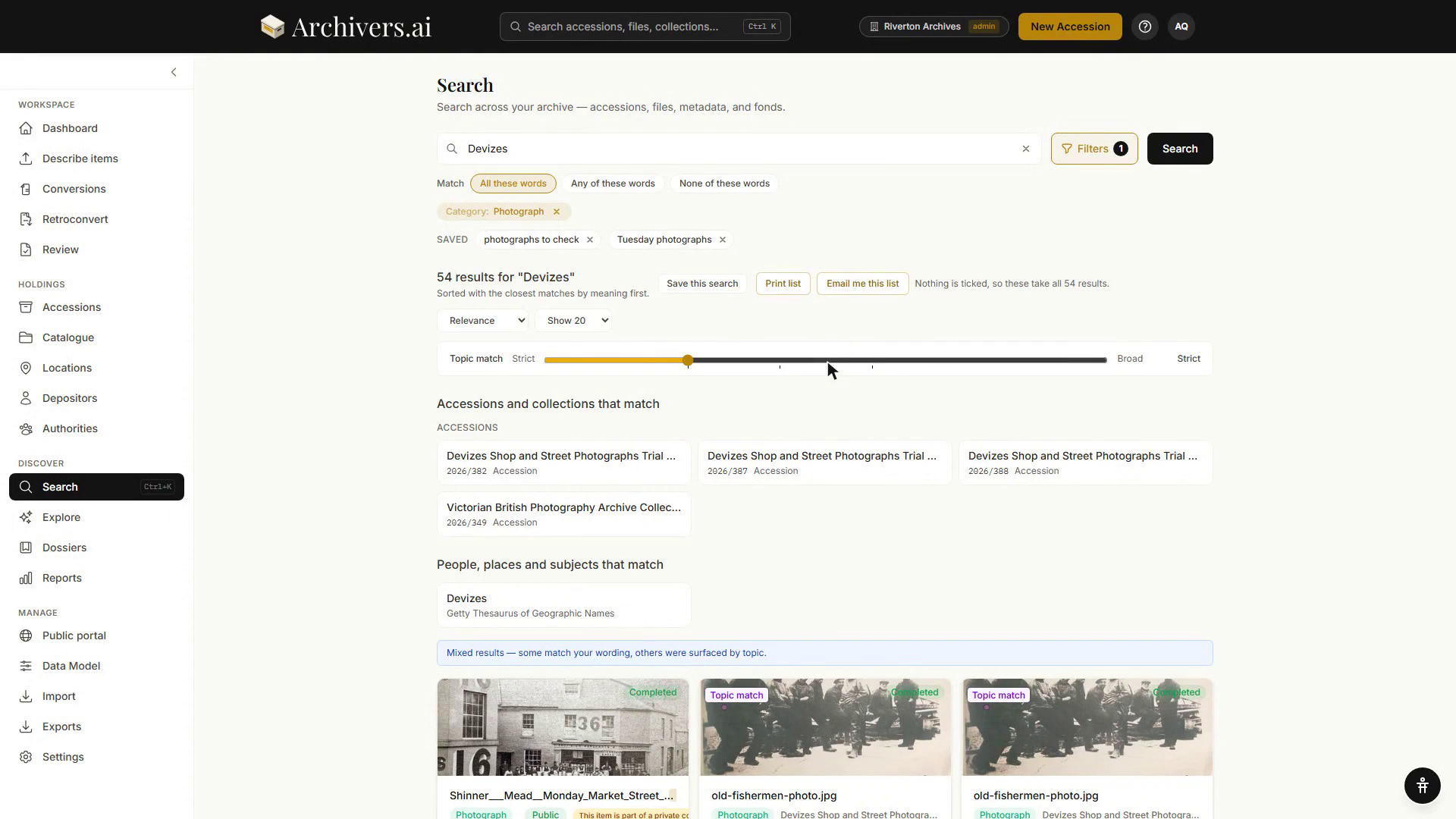The width and height of the screenshot is (1456, 819).
Task: Open Catalogue in the sidebar
Action: (x=96, y=337)
